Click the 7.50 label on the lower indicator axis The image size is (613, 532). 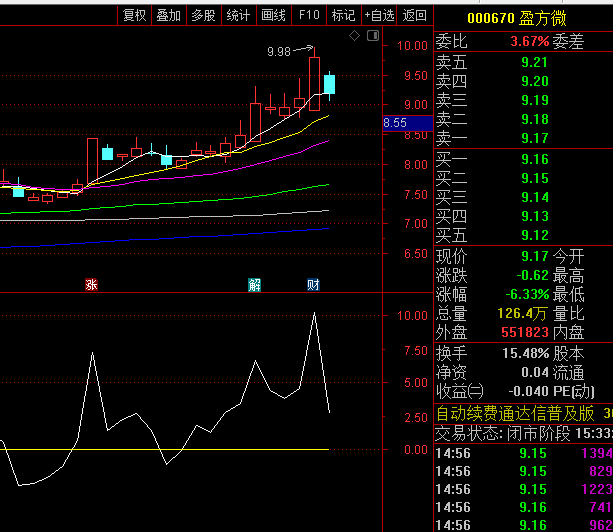tap(416, 351)
